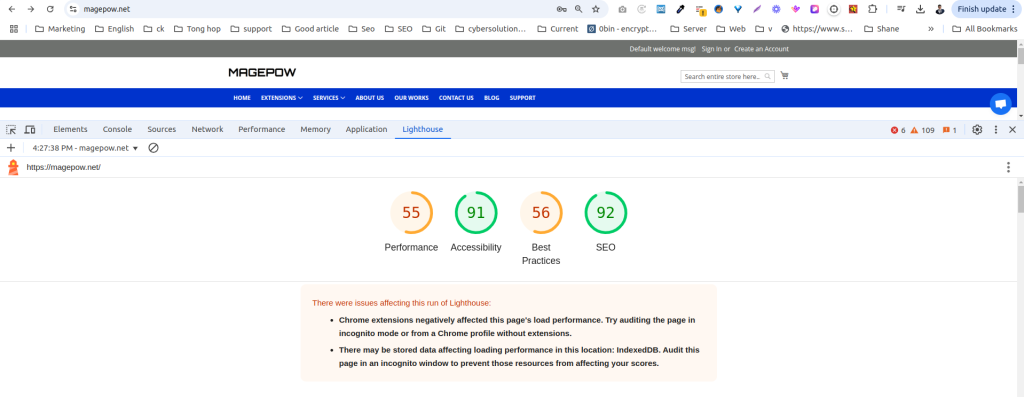1024x397 pixels.
Task: Open the BLOG page
Action: [x=492, y=98]
